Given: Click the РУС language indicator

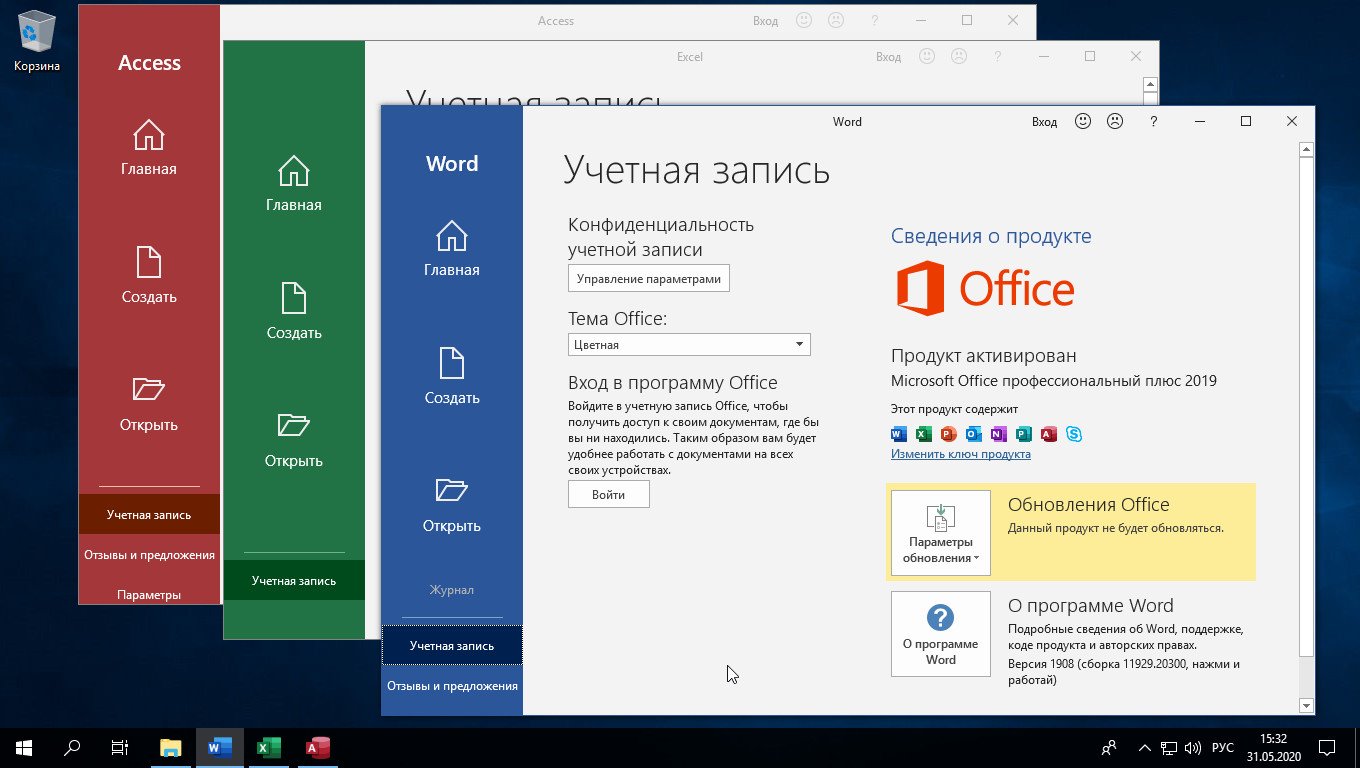Looking at the screenshot, I should 1222,747.
